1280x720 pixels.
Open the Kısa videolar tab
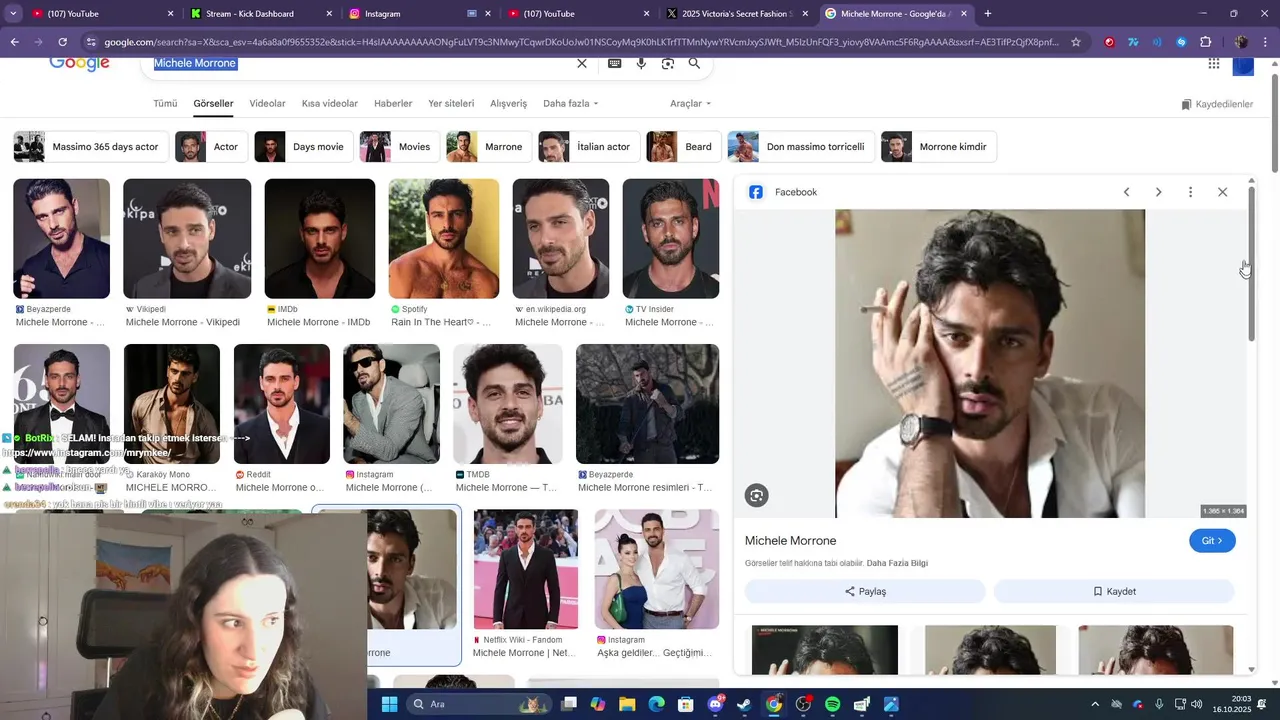coord(330,104)
